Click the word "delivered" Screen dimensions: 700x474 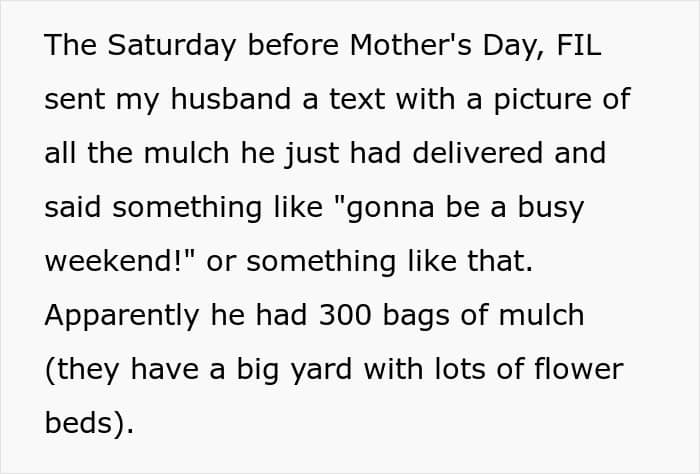(x=478, y=153)
